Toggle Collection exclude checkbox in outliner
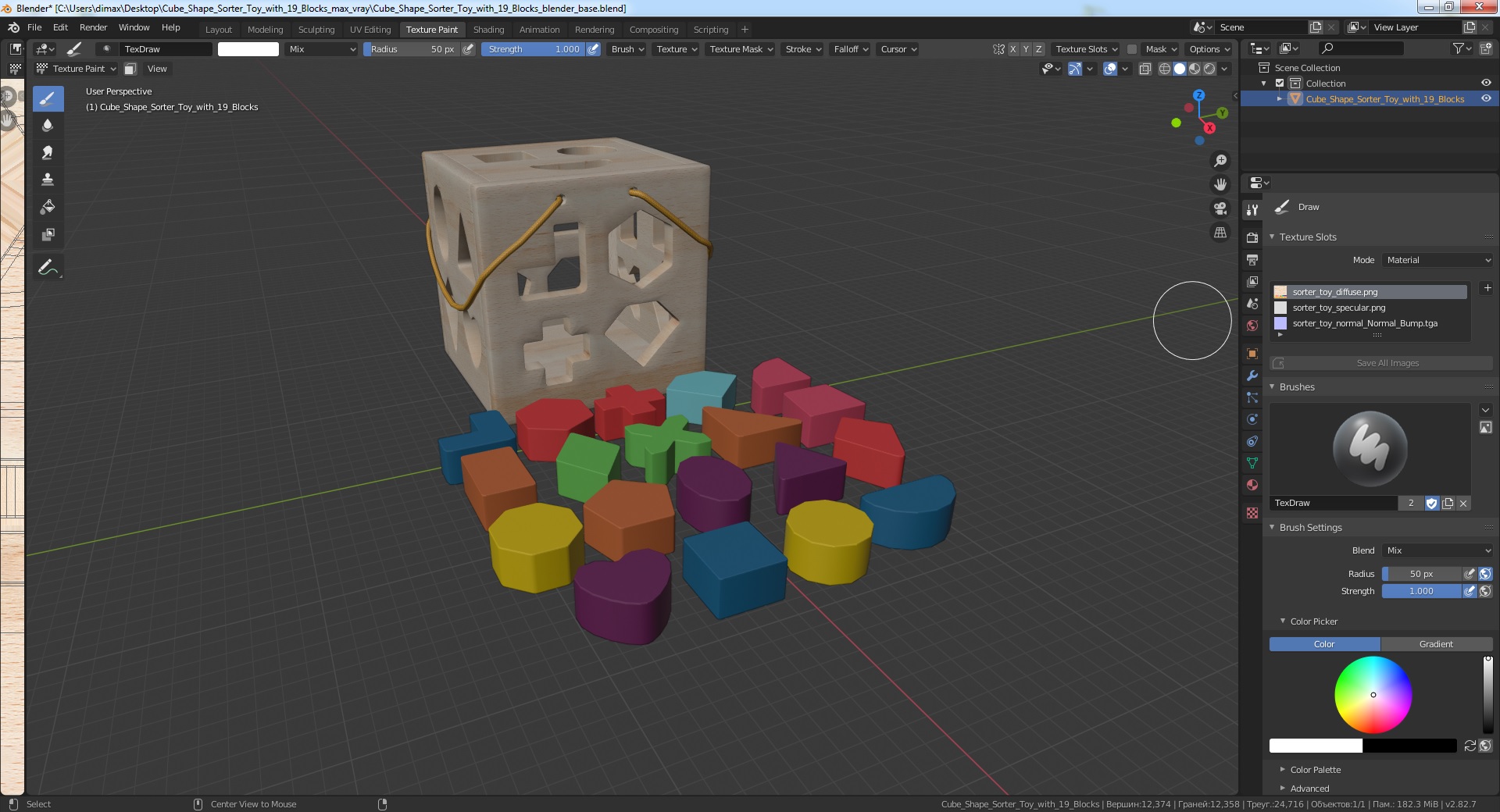The width and height of the screenshot is (1500, 812). 1280,84
